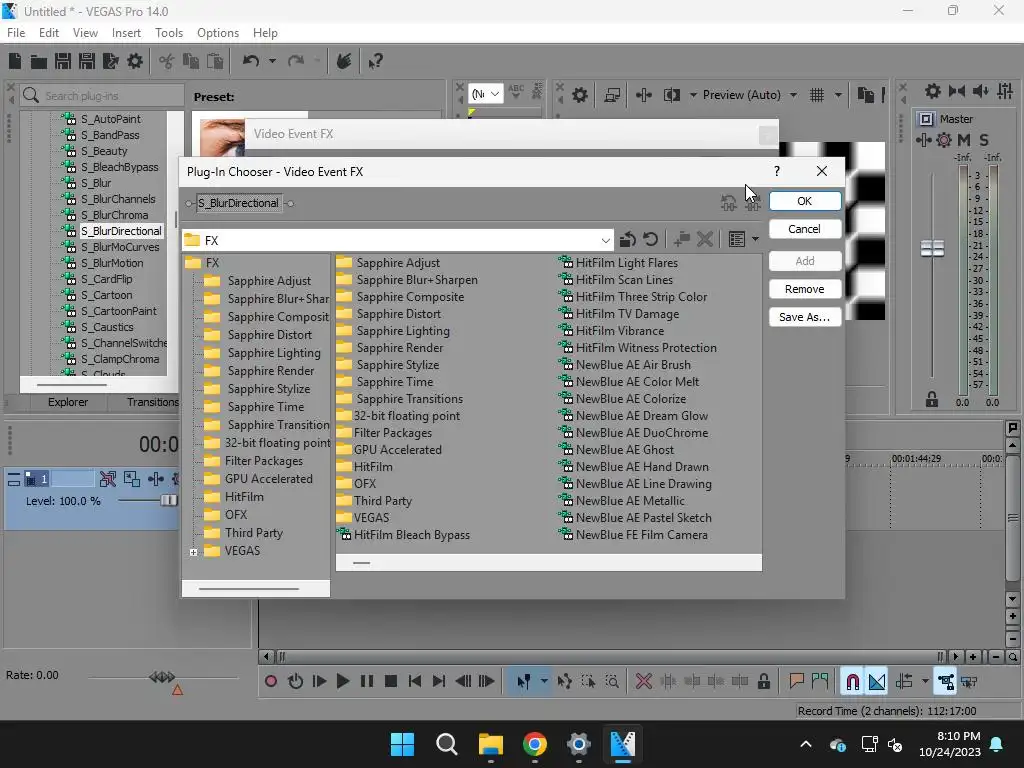Toggle the Master bus Mute M button
This screenshot has height=768, width=1024.
964,140
